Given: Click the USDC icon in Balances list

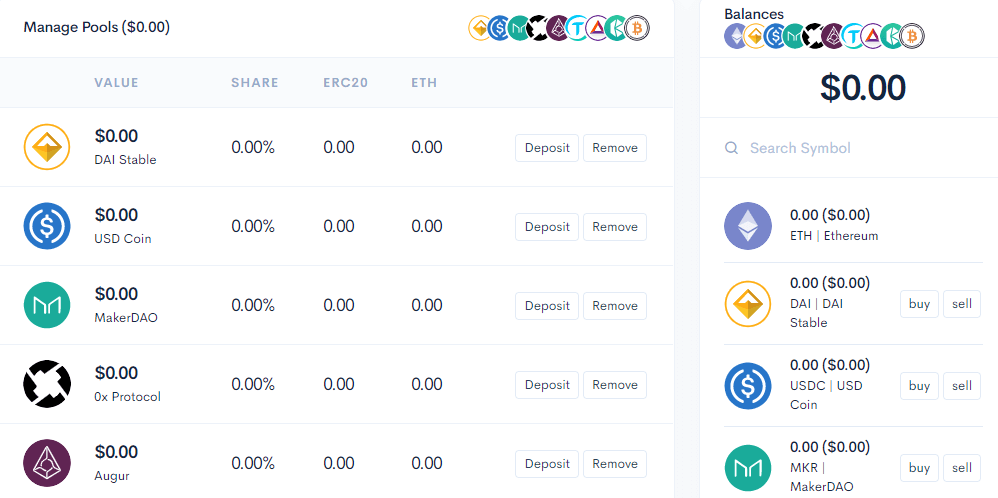Looking at the screenshot, I should click(x=748, y=386).
